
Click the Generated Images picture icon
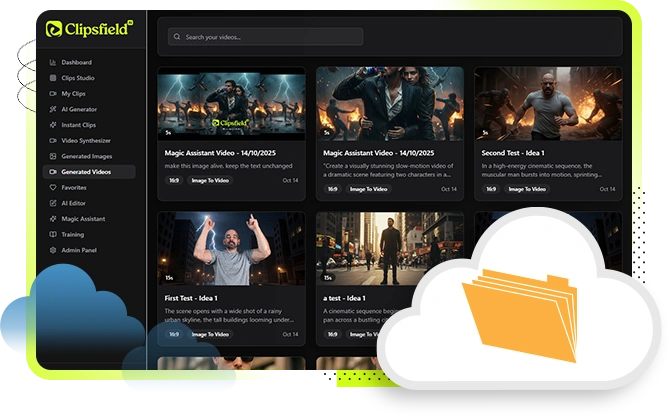pos(53,156)
